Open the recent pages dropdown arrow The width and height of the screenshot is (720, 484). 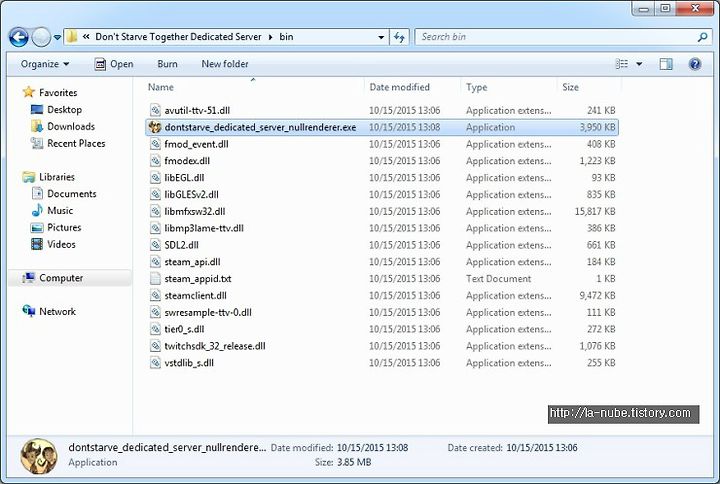(57, 37)
